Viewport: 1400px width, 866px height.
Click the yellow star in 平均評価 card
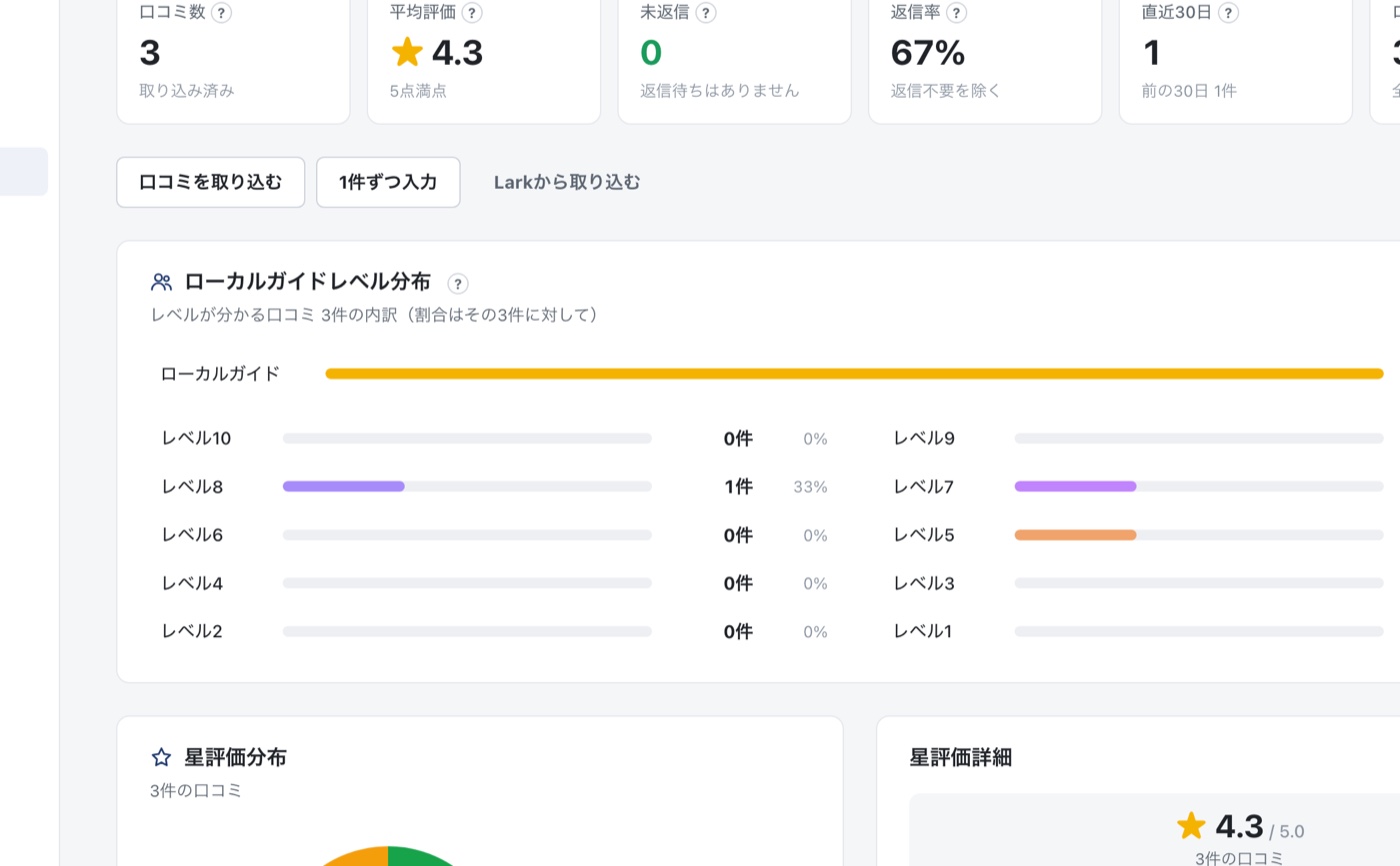pyautogui.click(x=407, y=52)
